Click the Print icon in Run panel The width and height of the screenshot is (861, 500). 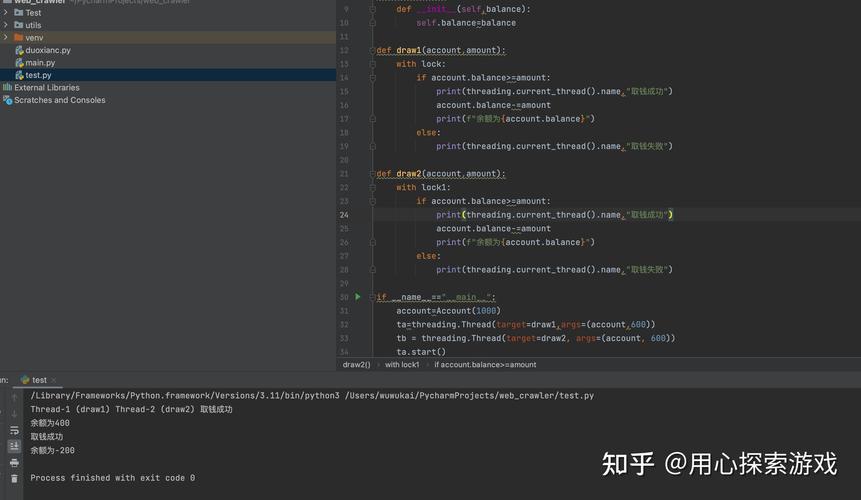coord(14,463)
